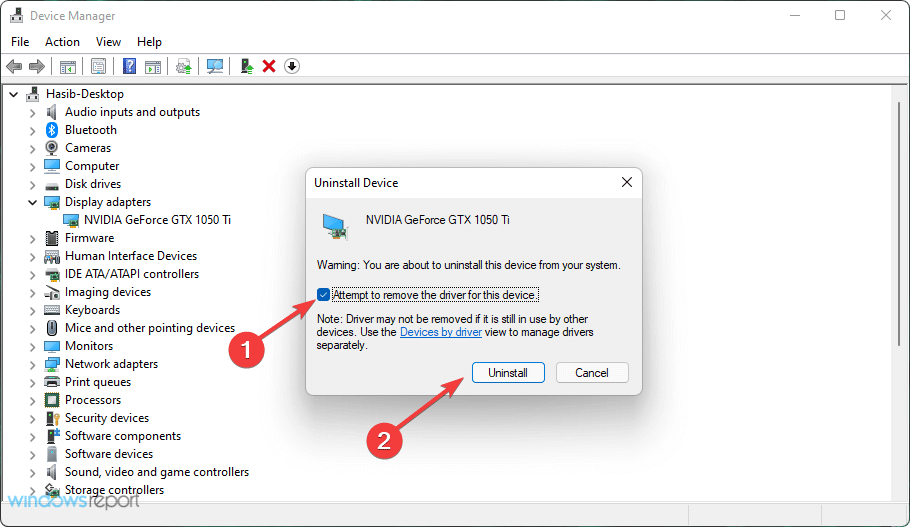
Task: Click the Security devices key icon
Action: coord(53,418)
